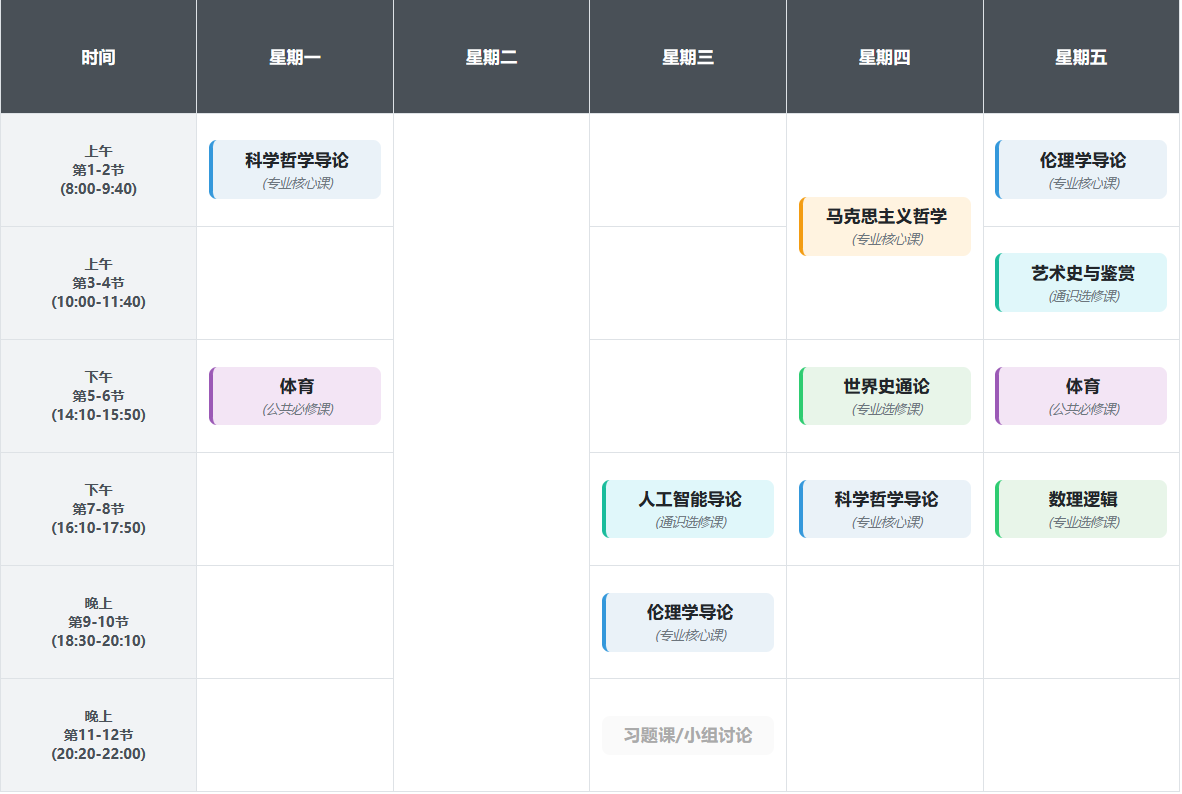Select the 第11-12节 evening time slot
Screen dimensions: 1182x794
(x=98, y=735)
